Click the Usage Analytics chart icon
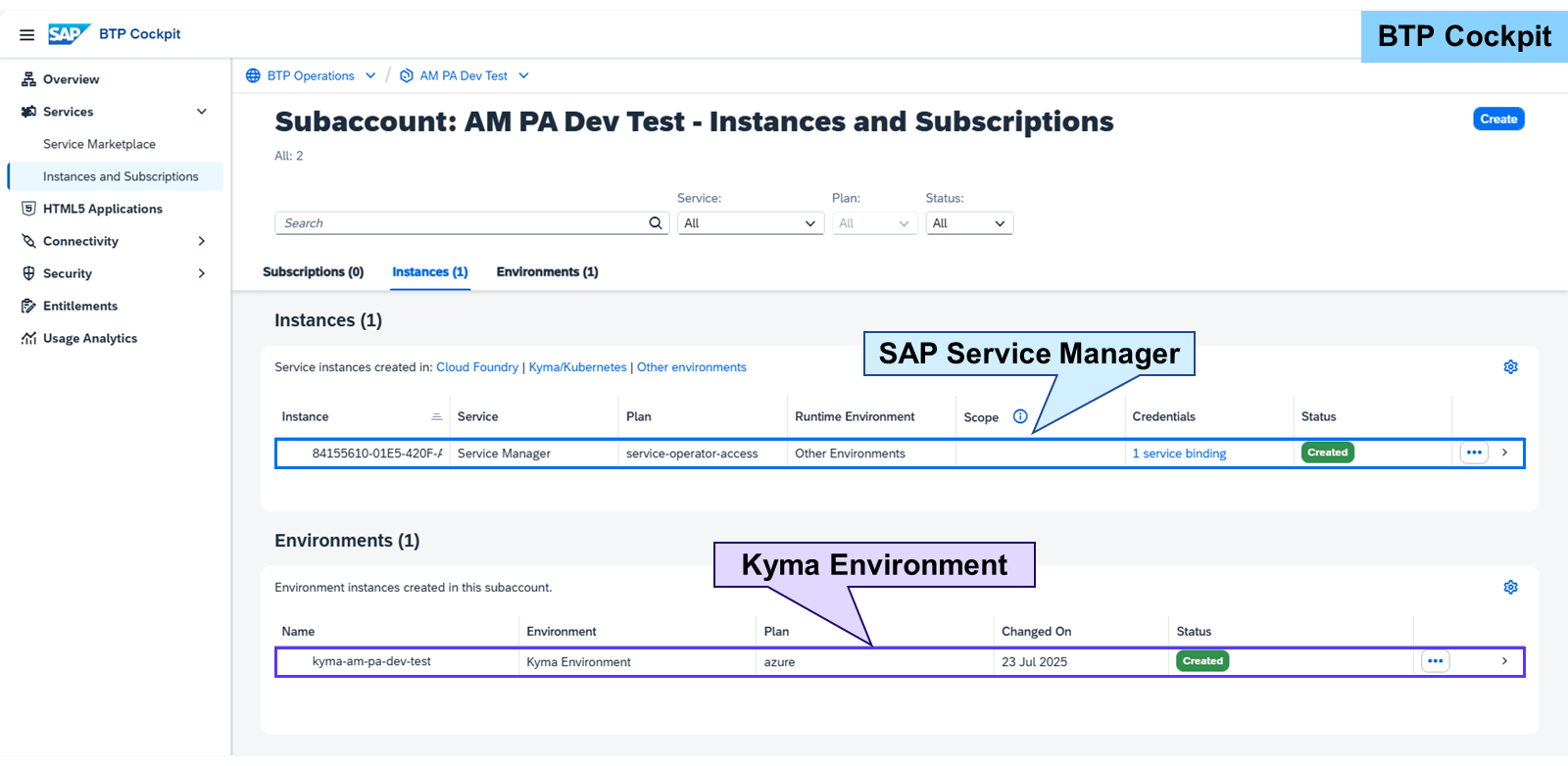This screenshot has height=766, width=1568. coord(28,338)
